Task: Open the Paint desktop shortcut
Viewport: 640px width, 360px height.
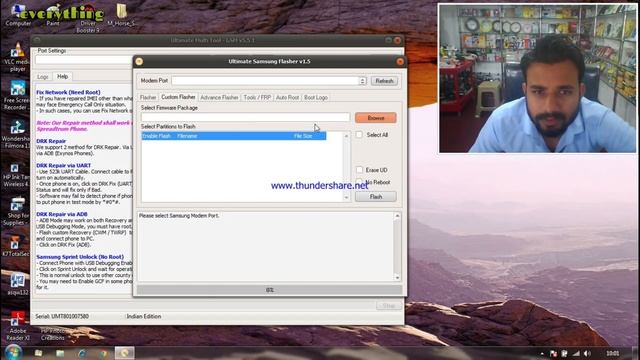Action: (x=53, y=16)
